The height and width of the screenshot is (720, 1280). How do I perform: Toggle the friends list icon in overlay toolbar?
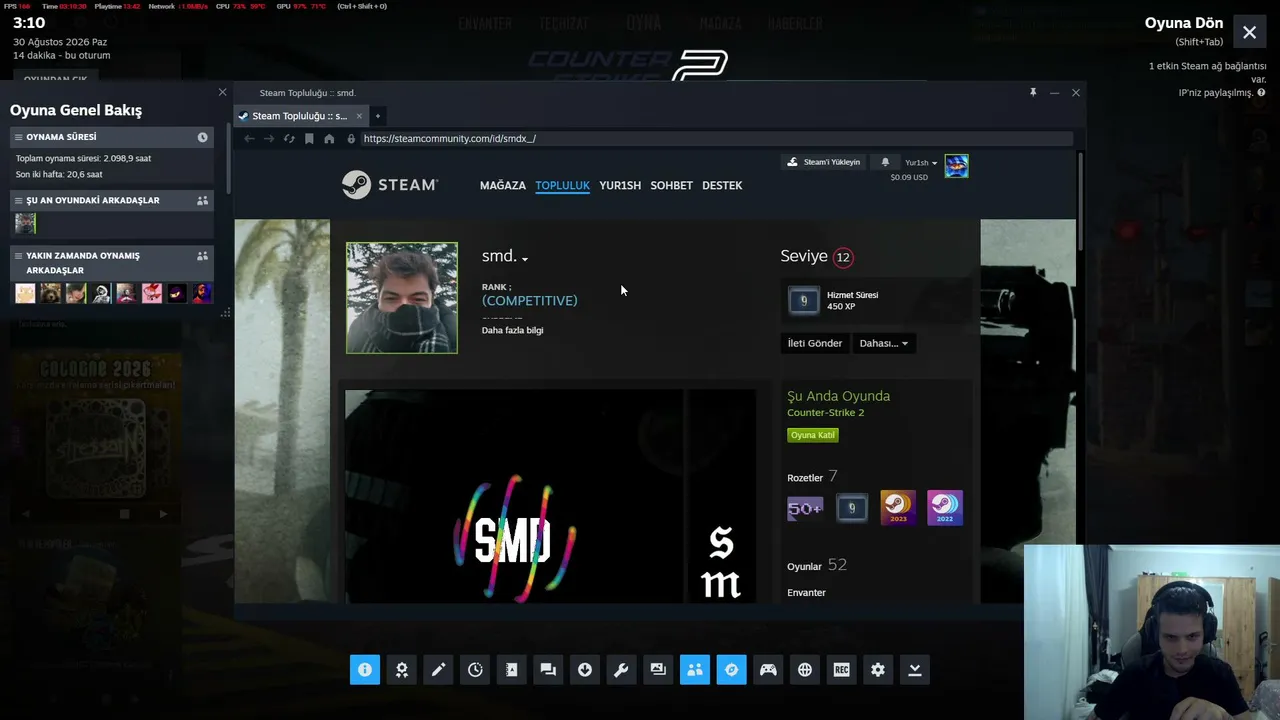(x=695, y=670)
